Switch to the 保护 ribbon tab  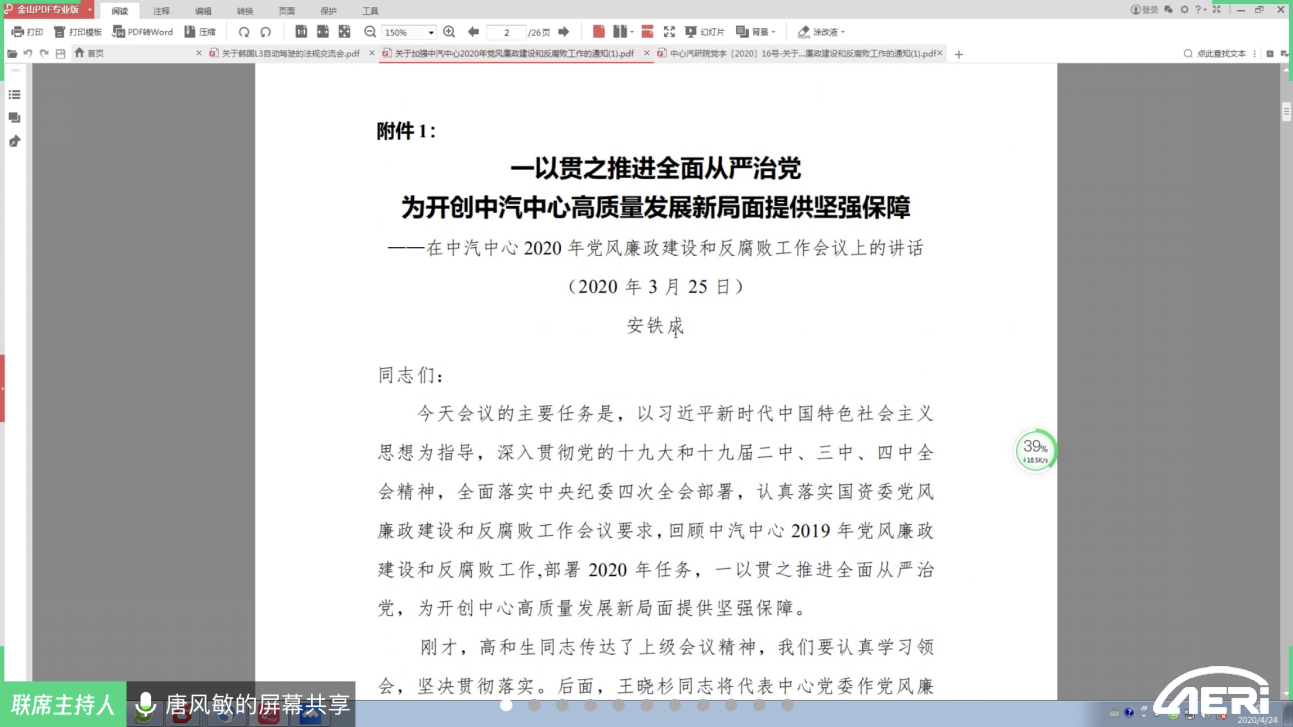pos(328,11)
